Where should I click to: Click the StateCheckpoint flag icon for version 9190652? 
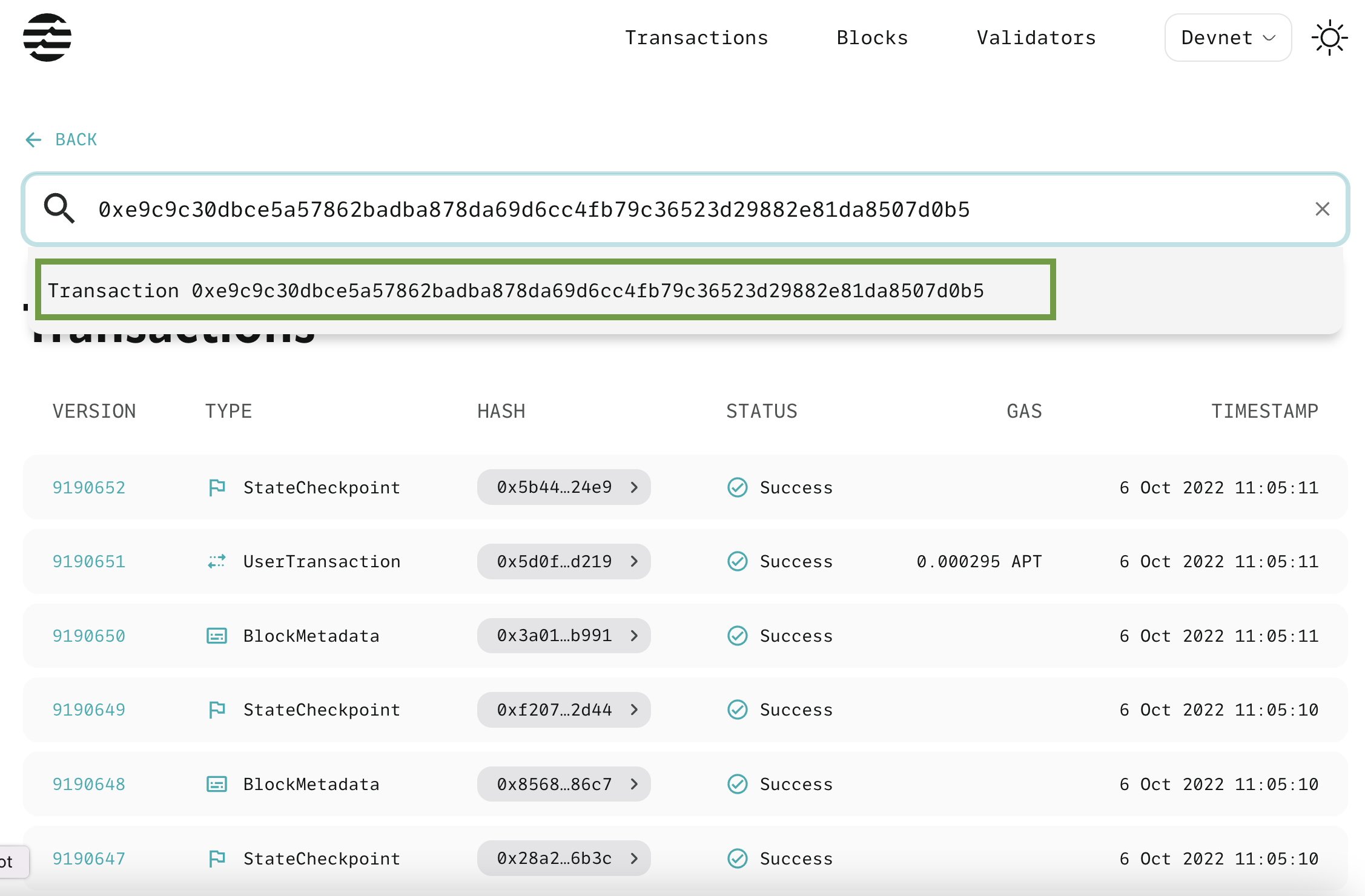217,487
